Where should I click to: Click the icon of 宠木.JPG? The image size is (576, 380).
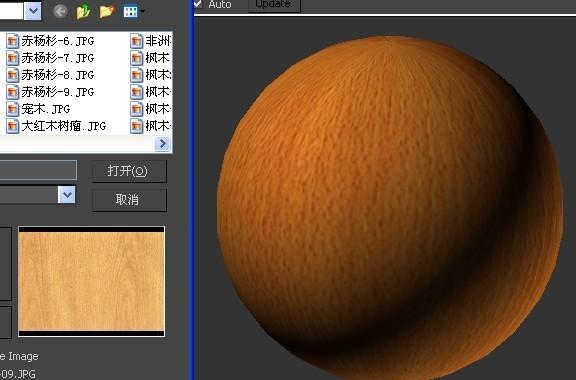pos(12,109)
